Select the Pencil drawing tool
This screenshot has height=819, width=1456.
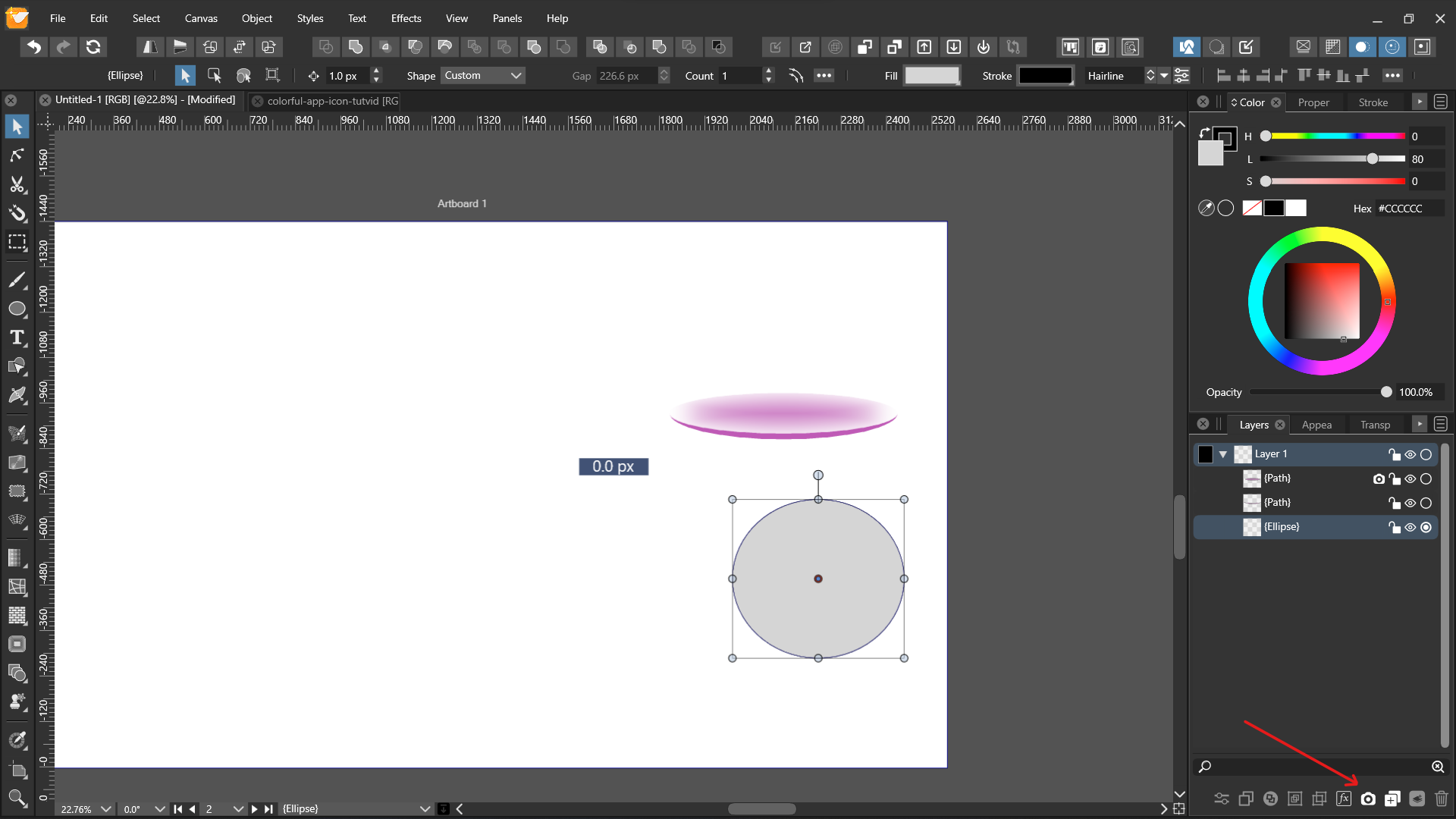[x=17, y=280]
